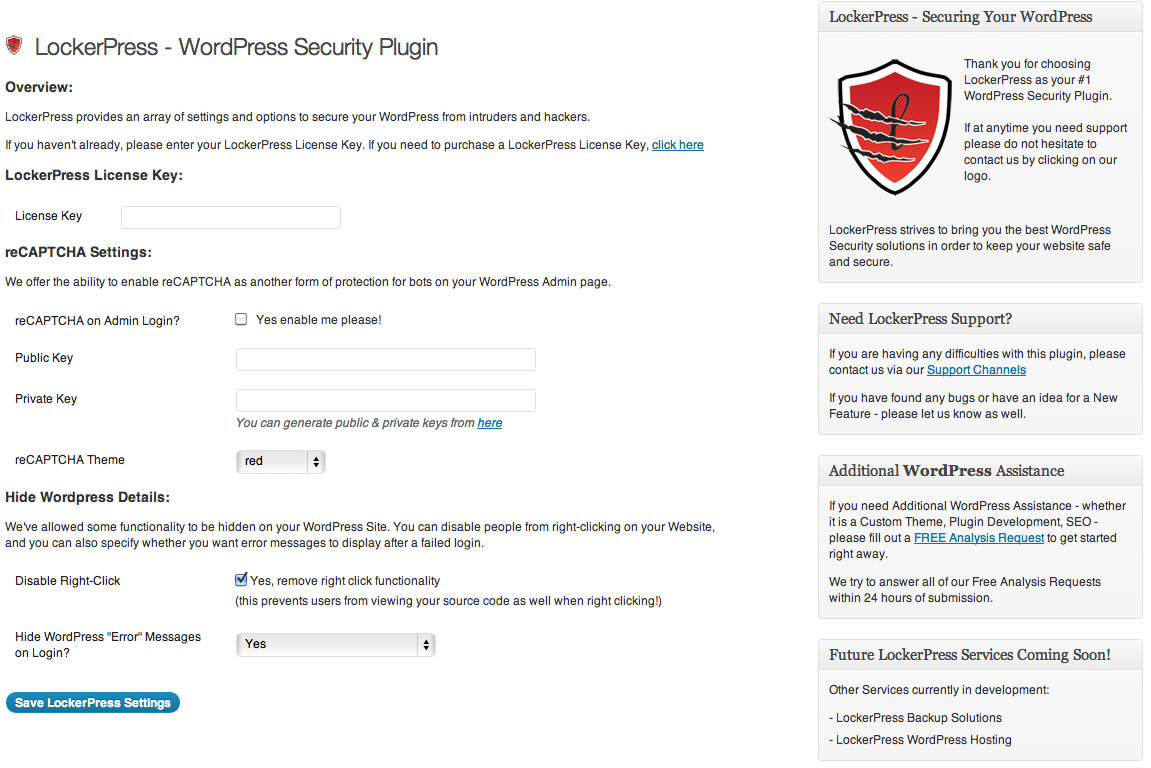Uncheck the Disable Right-Click checkbox

tap(241, 580)
